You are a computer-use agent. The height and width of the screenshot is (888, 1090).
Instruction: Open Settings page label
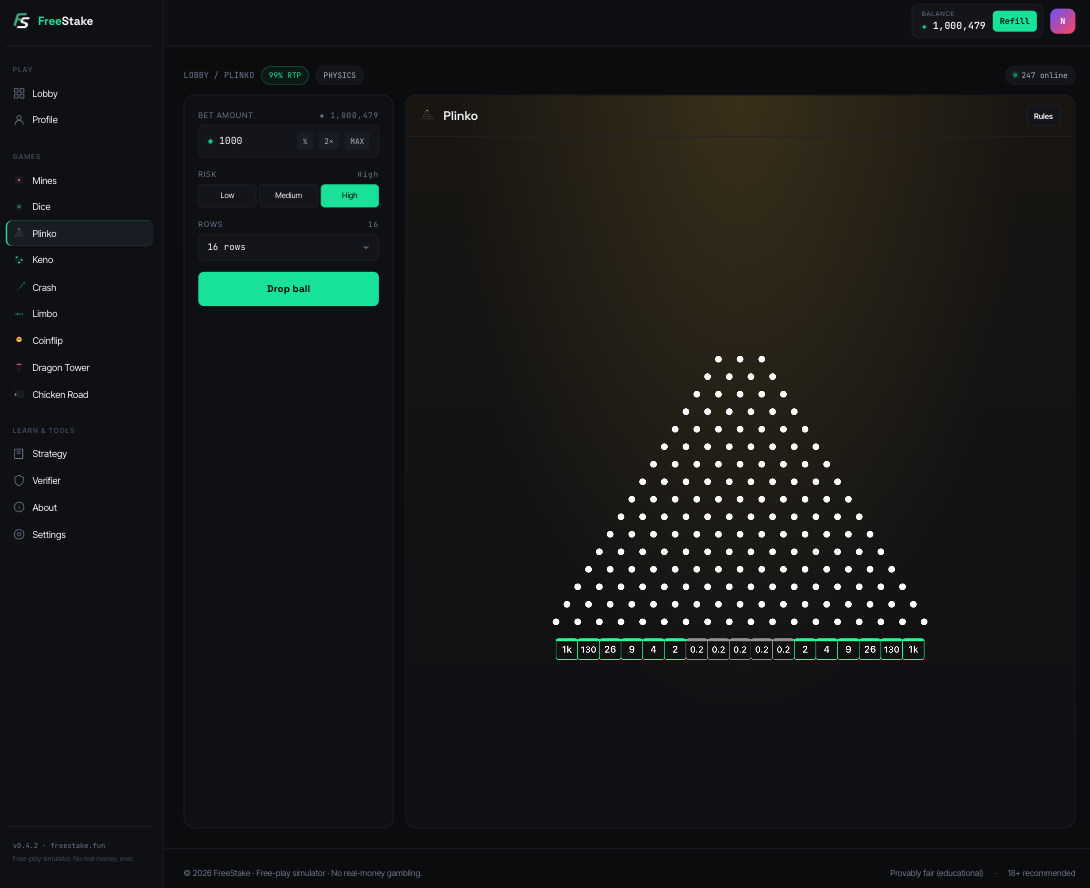(x=49, y=535)
